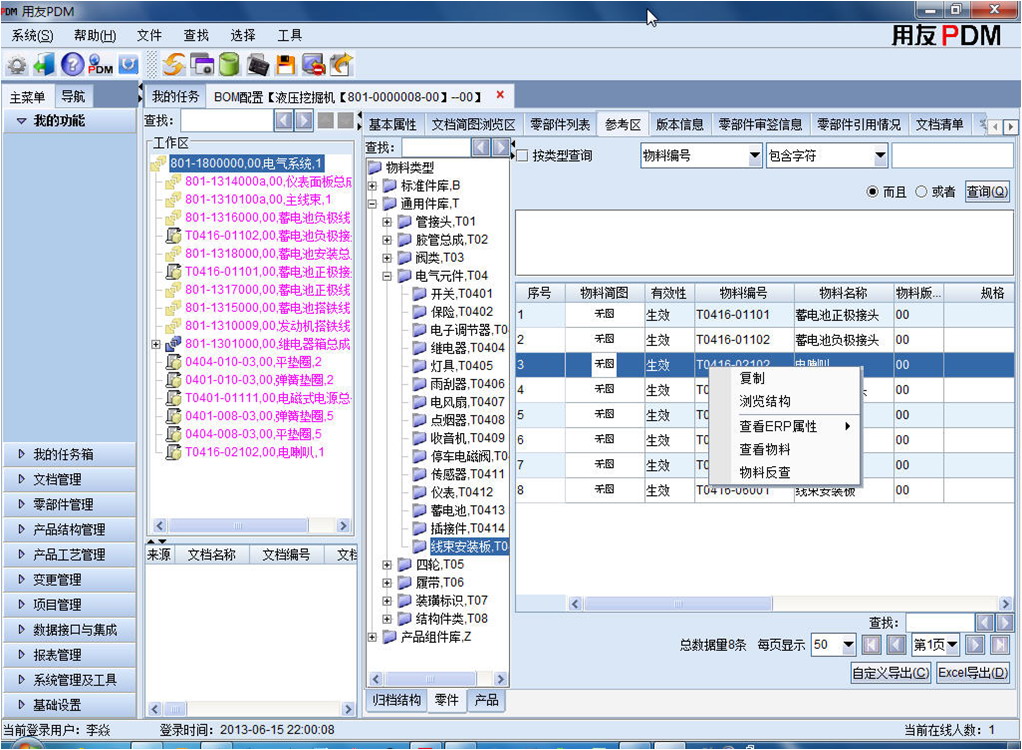Click the 物料简图 thumbnail icon in row 1
This screenshot has width=1022, height=750.
pos(604,314)
